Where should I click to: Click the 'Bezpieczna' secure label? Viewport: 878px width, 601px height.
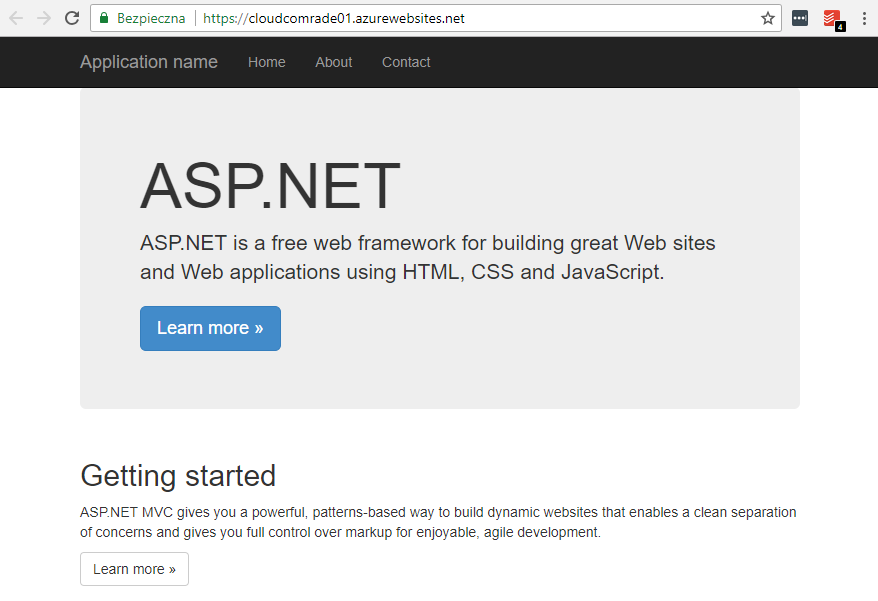pos(151,18)
